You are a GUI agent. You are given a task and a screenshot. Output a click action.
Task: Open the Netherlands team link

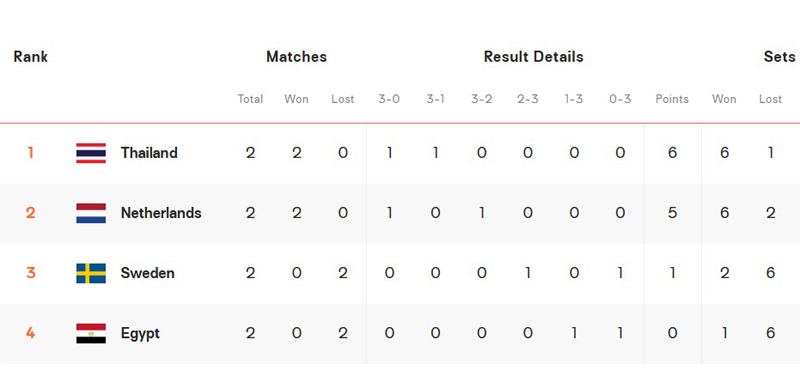pos(161,213)
